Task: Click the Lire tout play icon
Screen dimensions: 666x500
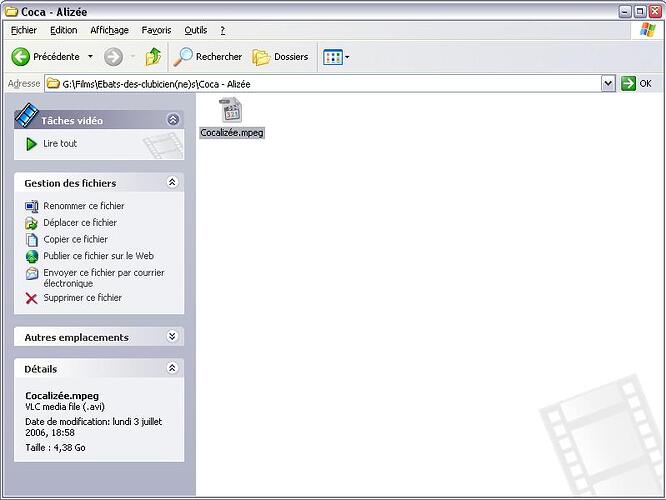Action: point(32,144)
